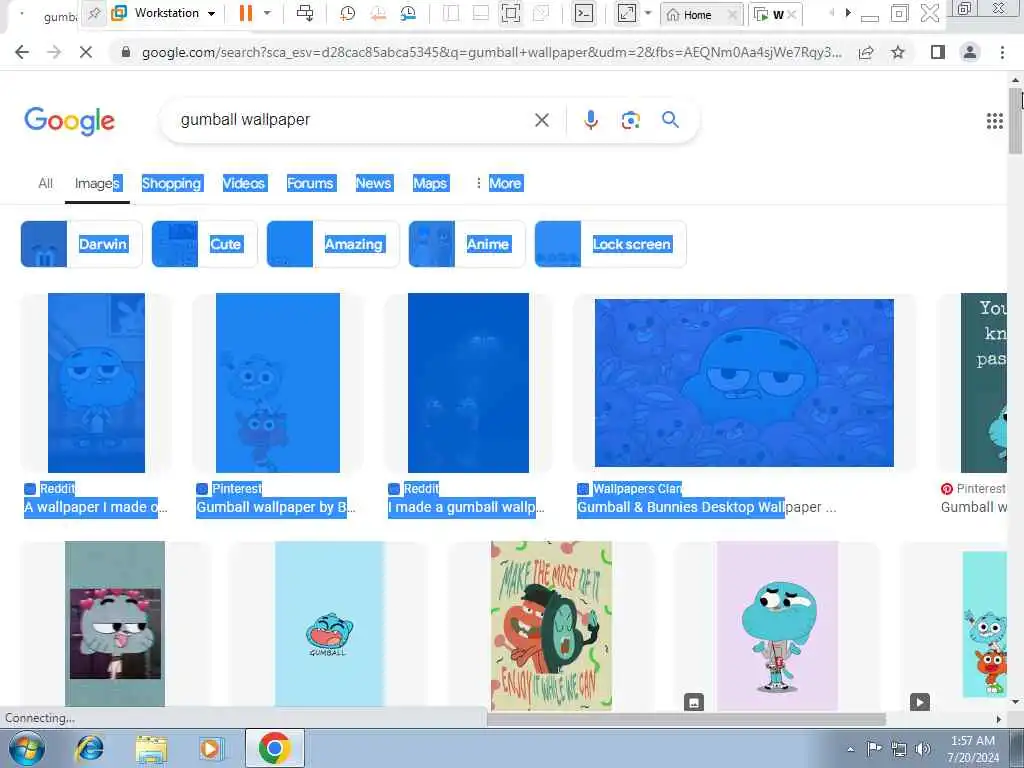Filter images by the Darwin chip

[x=81, y=244]
